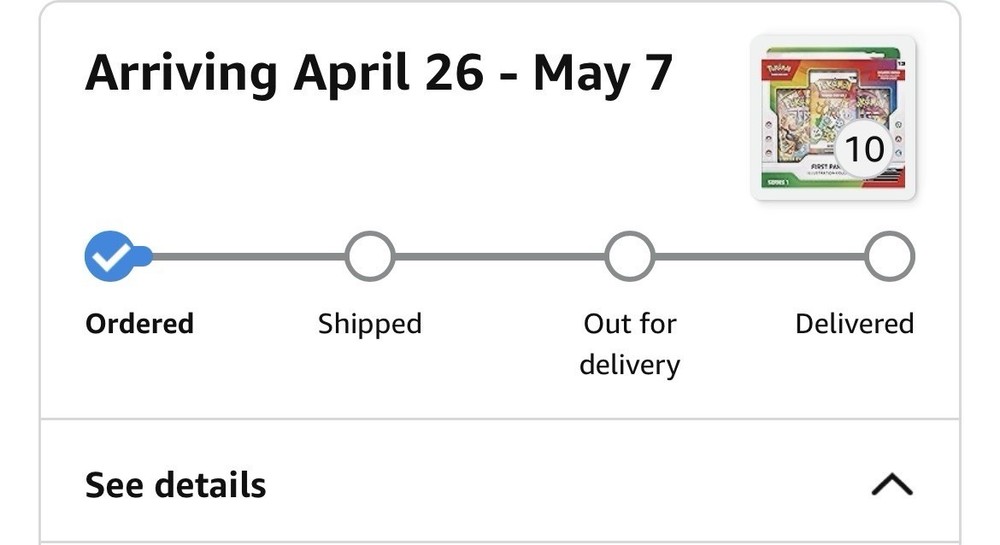Click the Arriving April 26 - May 7 heading
1000x545 pixels.
379,73
